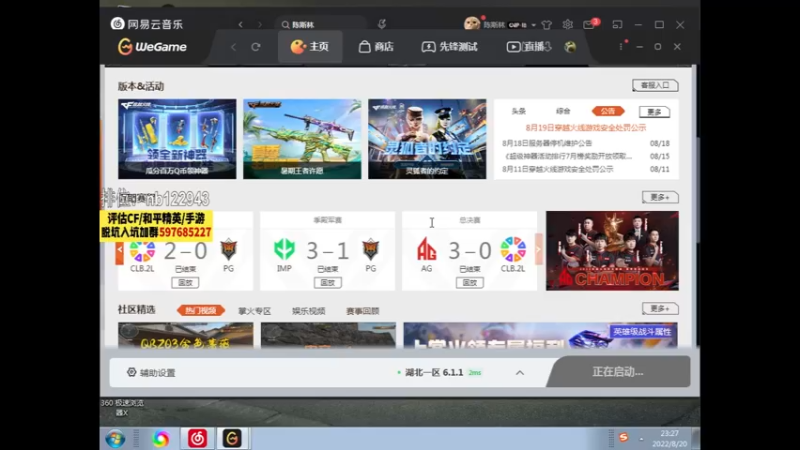Click the NetEase Music search box
The width and height of the screenshot is (800, 450).
(x=321, y=24)
